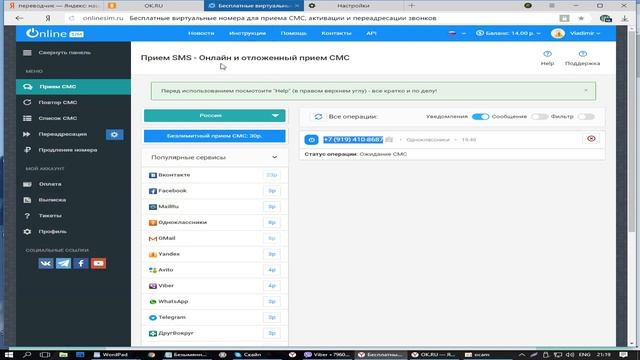Open the VK social link icon
Viewport: 640px width, 360px height.
click(x=46, y=263)
